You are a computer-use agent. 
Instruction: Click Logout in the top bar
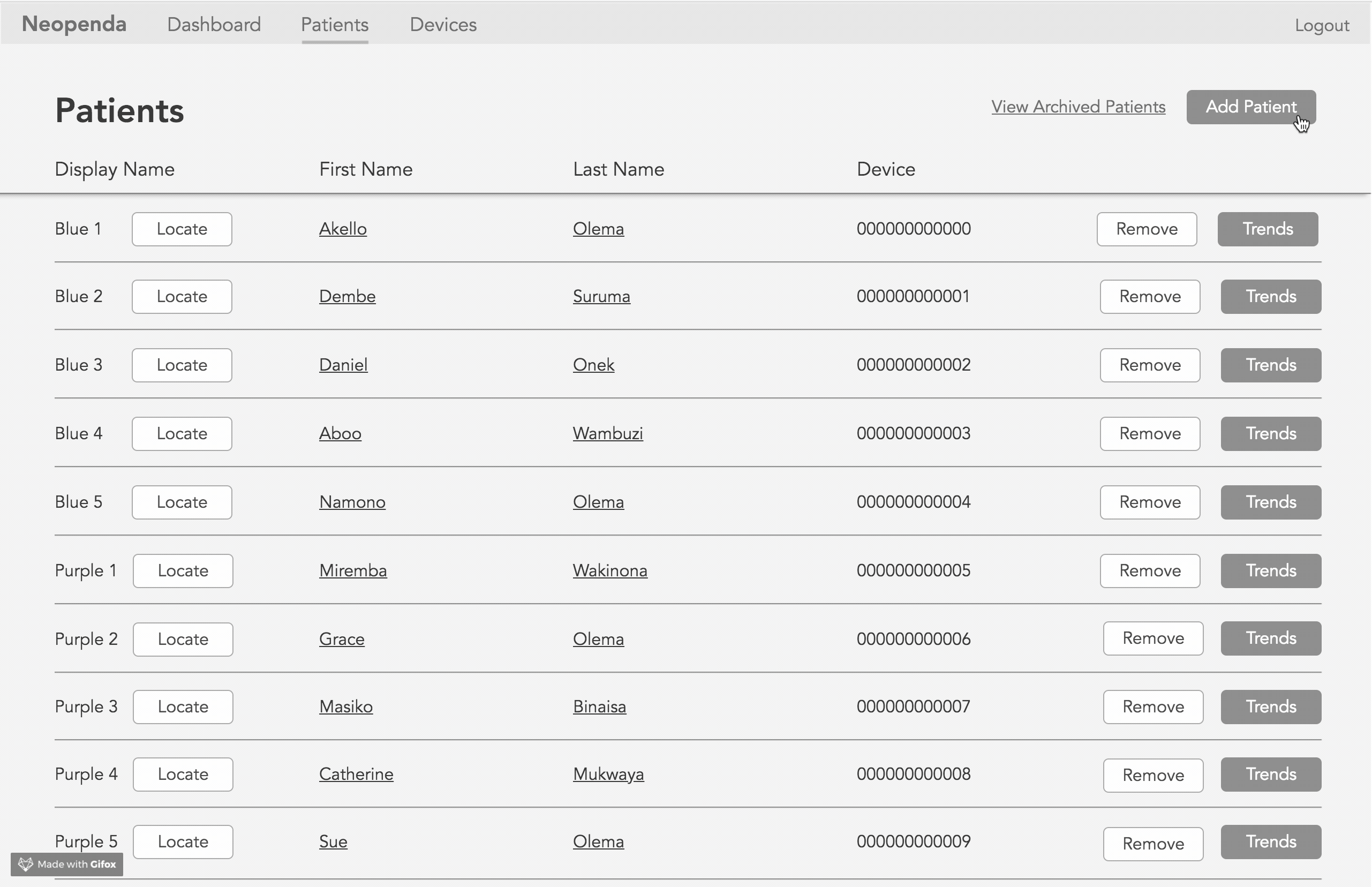click(1321, 25)
